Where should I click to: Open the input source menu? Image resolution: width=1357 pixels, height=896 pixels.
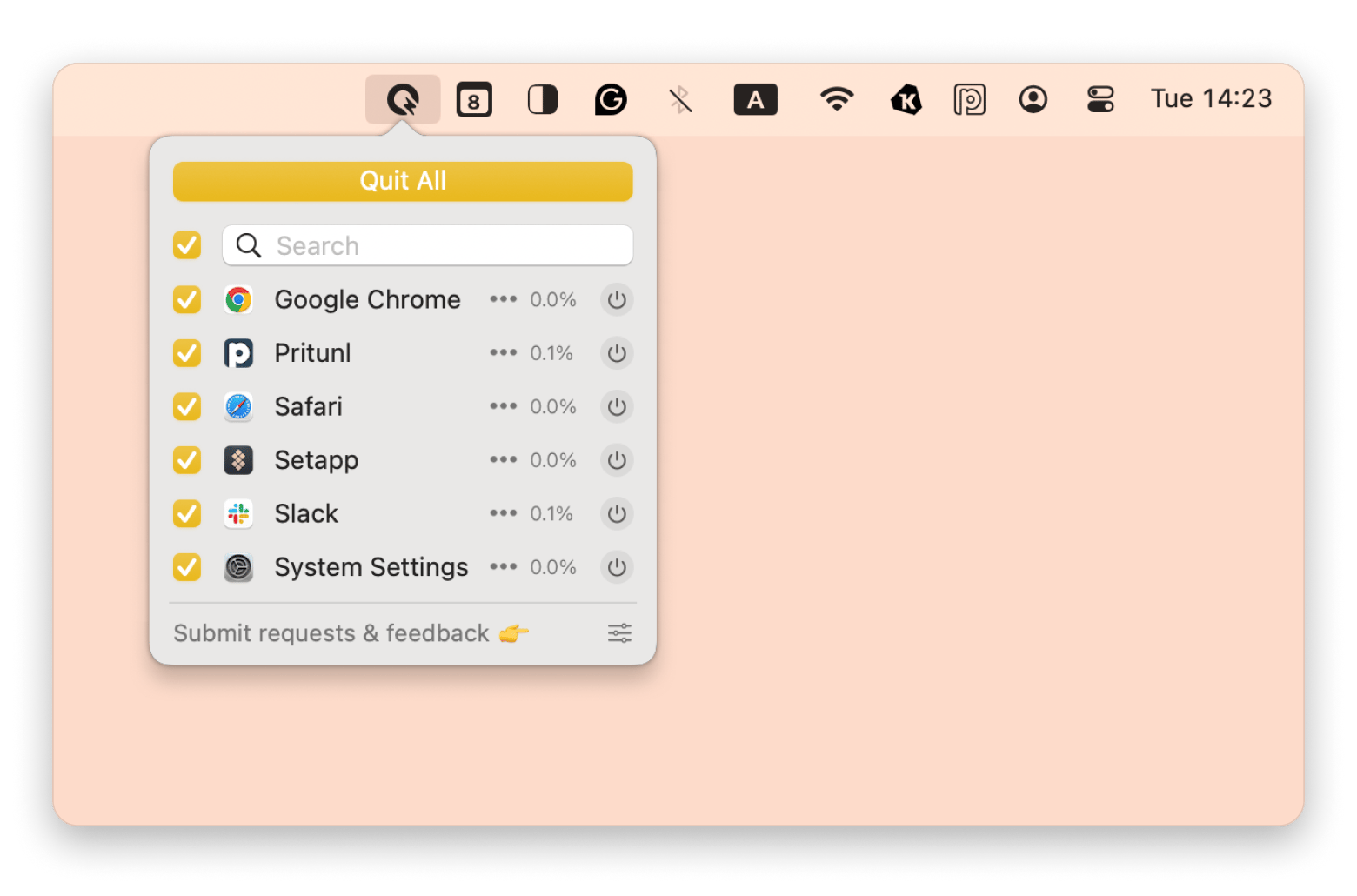point(755,100)
